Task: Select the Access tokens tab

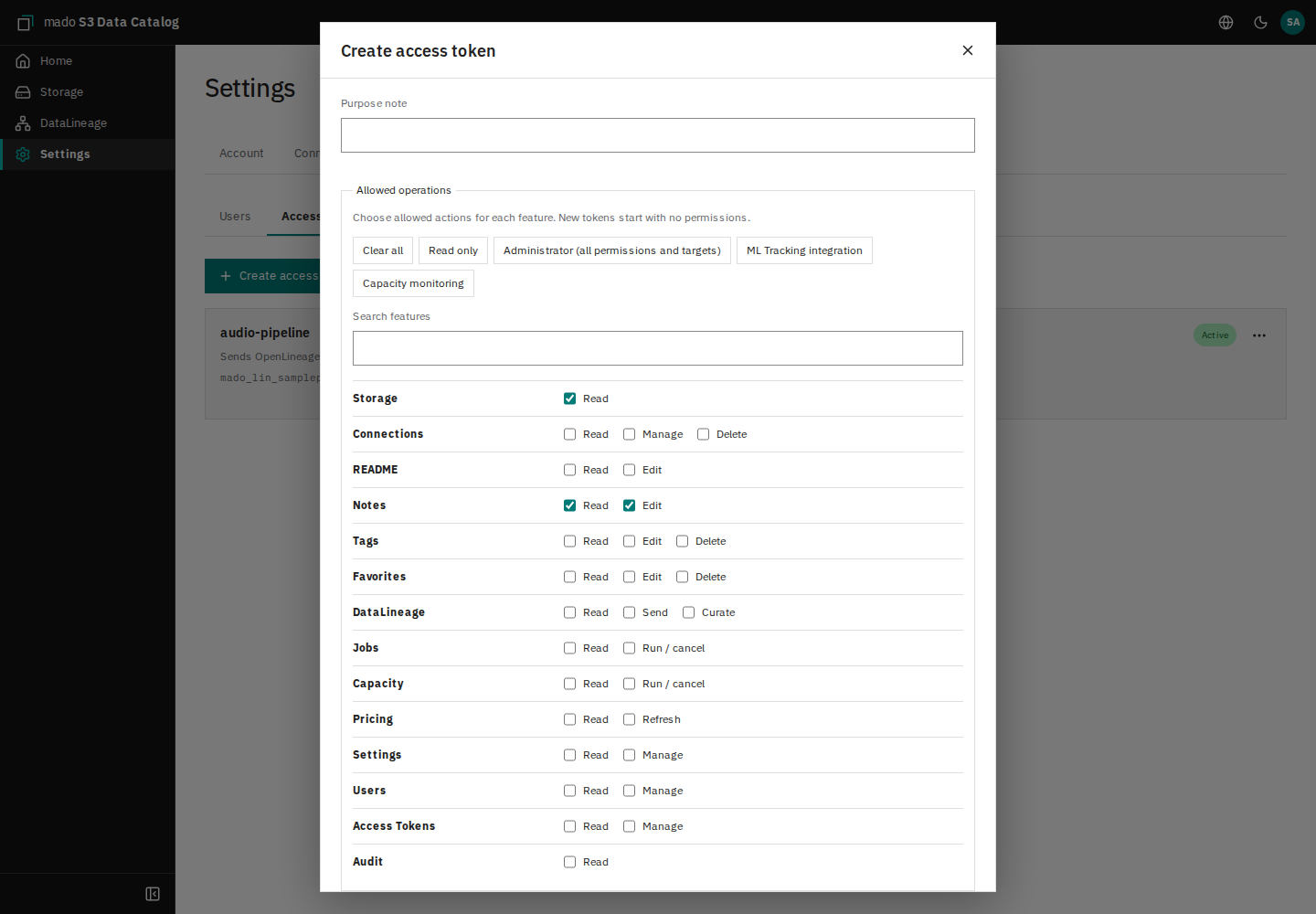Action: (294, 217)
